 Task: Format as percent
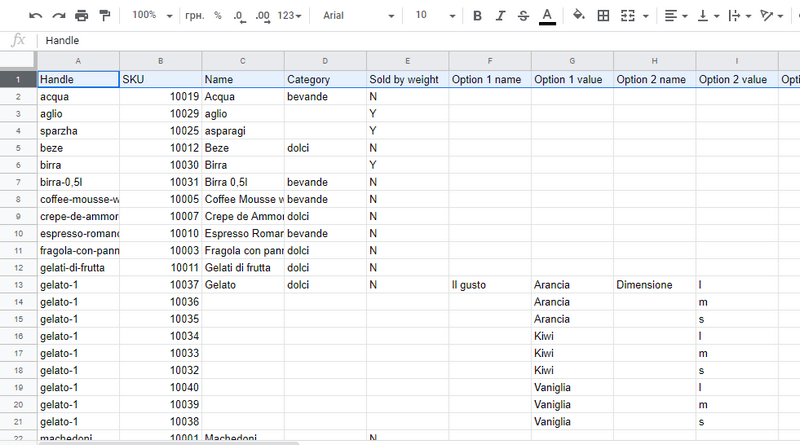coord(218,16)
